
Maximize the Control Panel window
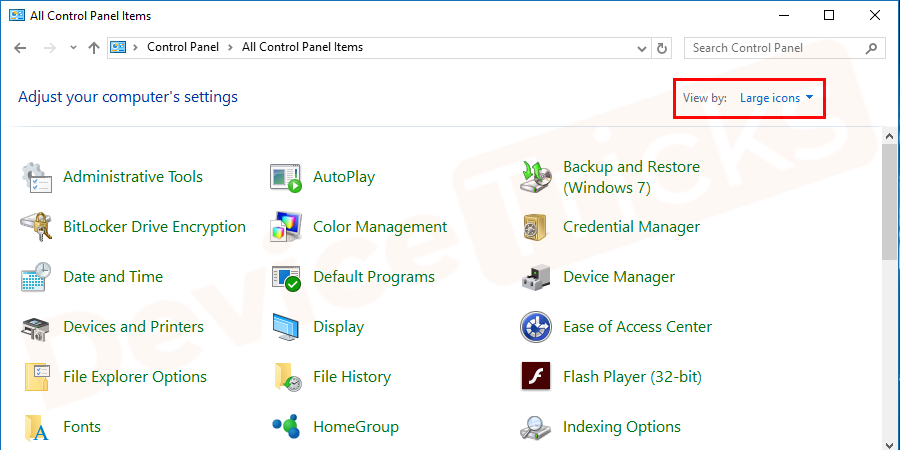pyautogui.click(x=829, y=15)
